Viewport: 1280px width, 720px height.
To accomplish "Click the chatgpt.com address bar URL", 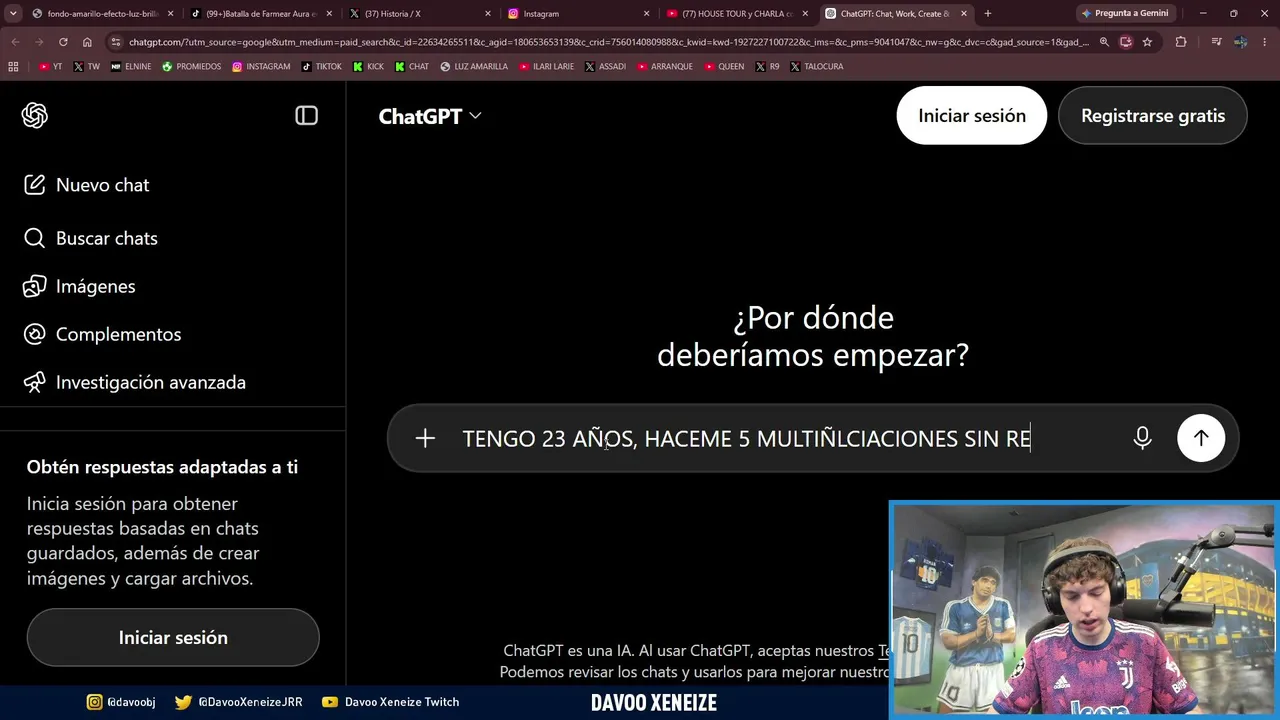I will 608,42.
